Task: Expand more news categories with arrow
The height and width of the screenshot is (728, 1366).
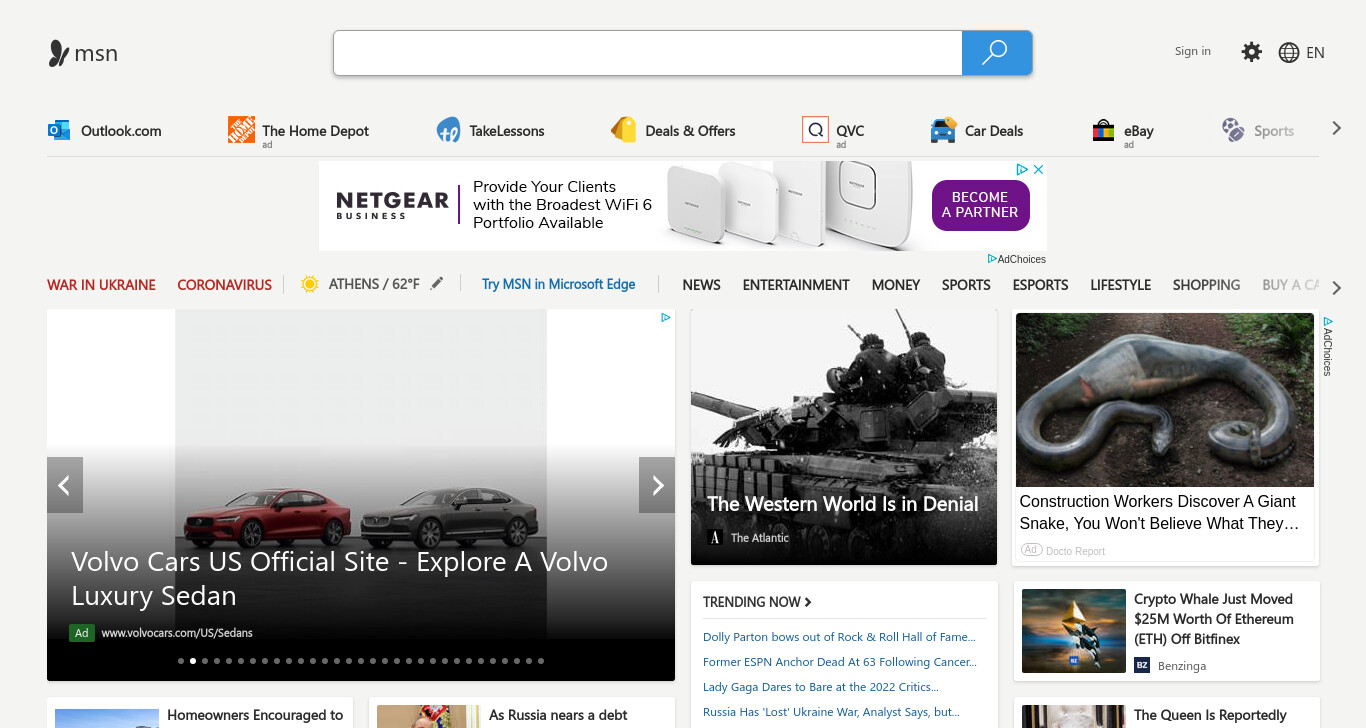Action: coord(1337,288)
